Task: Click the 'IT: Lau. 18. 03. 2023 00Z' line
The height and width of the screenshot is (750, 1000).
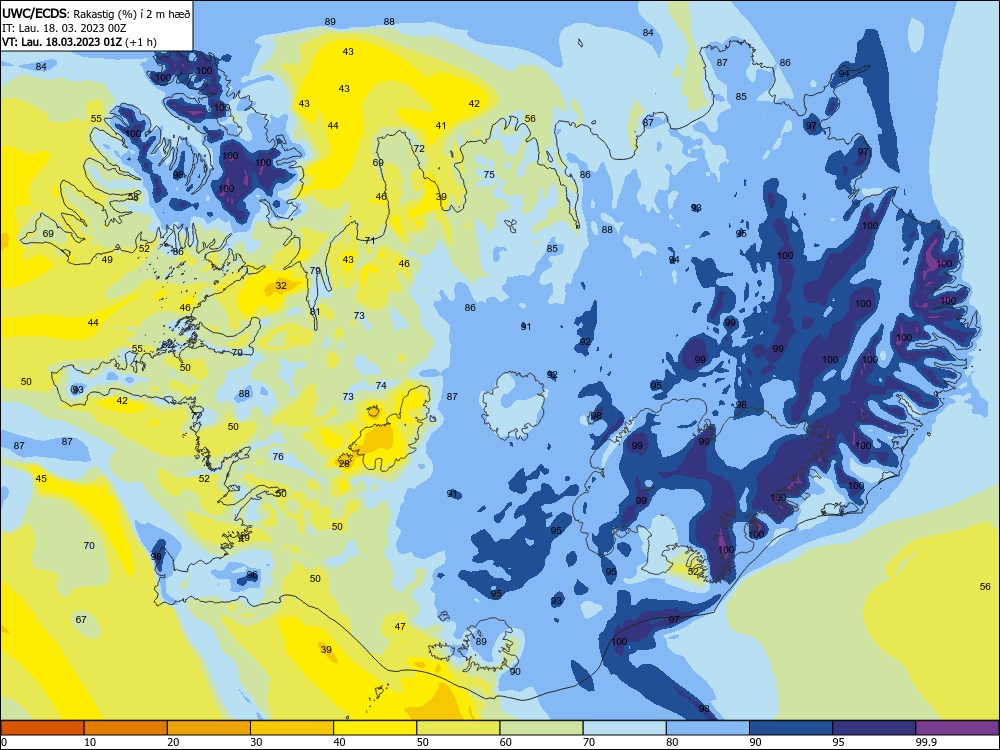Action: click(64, 28)
